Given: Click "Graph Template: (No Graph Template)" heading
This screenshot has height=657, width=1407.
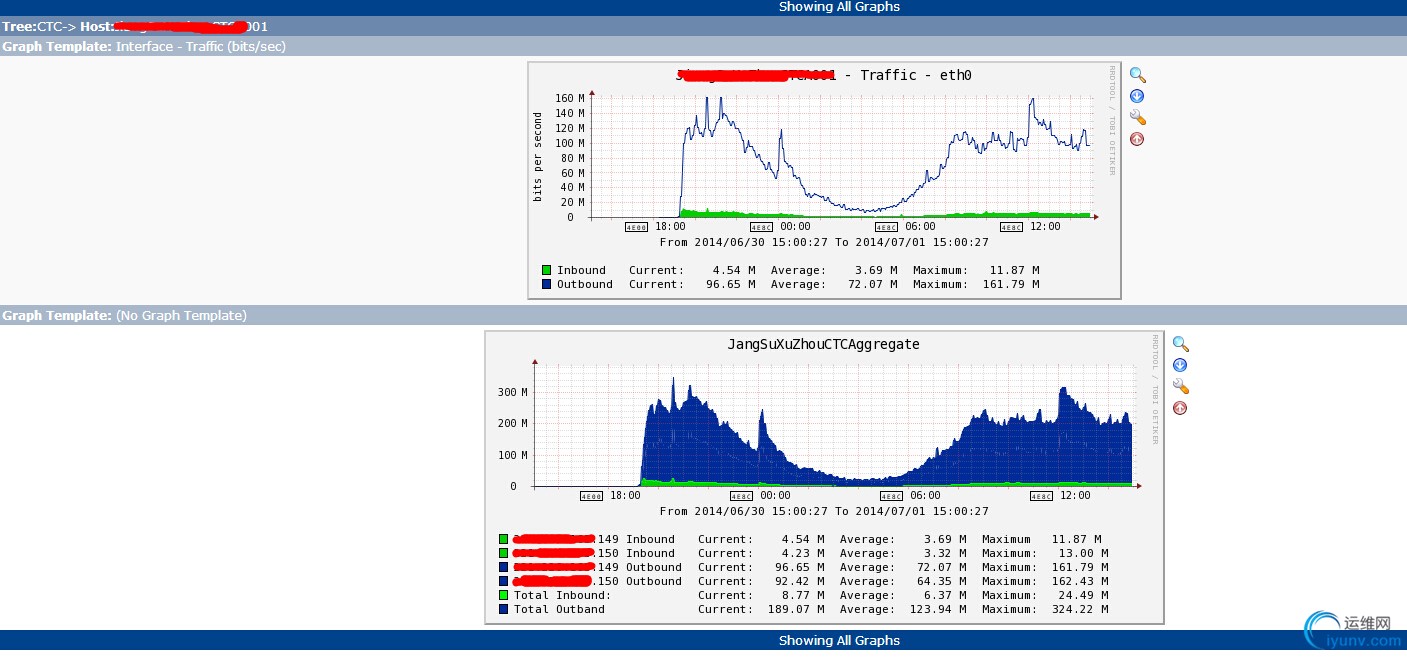Looking at the screenshot, I should 124,315.
